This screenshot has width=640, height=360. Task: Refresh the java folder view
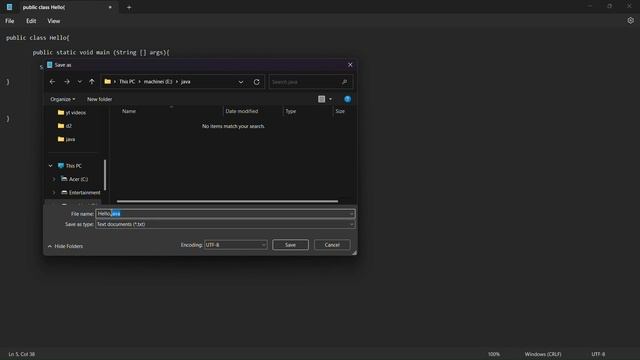(256, 82)
